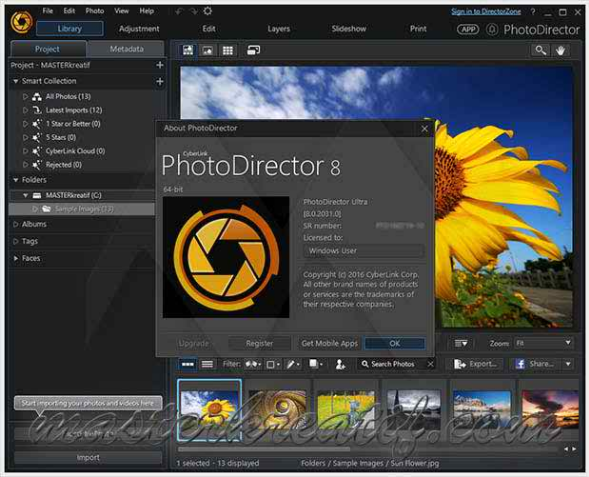Click the Import button
This screenshot has width=589, height=477.
pos(88,457)
